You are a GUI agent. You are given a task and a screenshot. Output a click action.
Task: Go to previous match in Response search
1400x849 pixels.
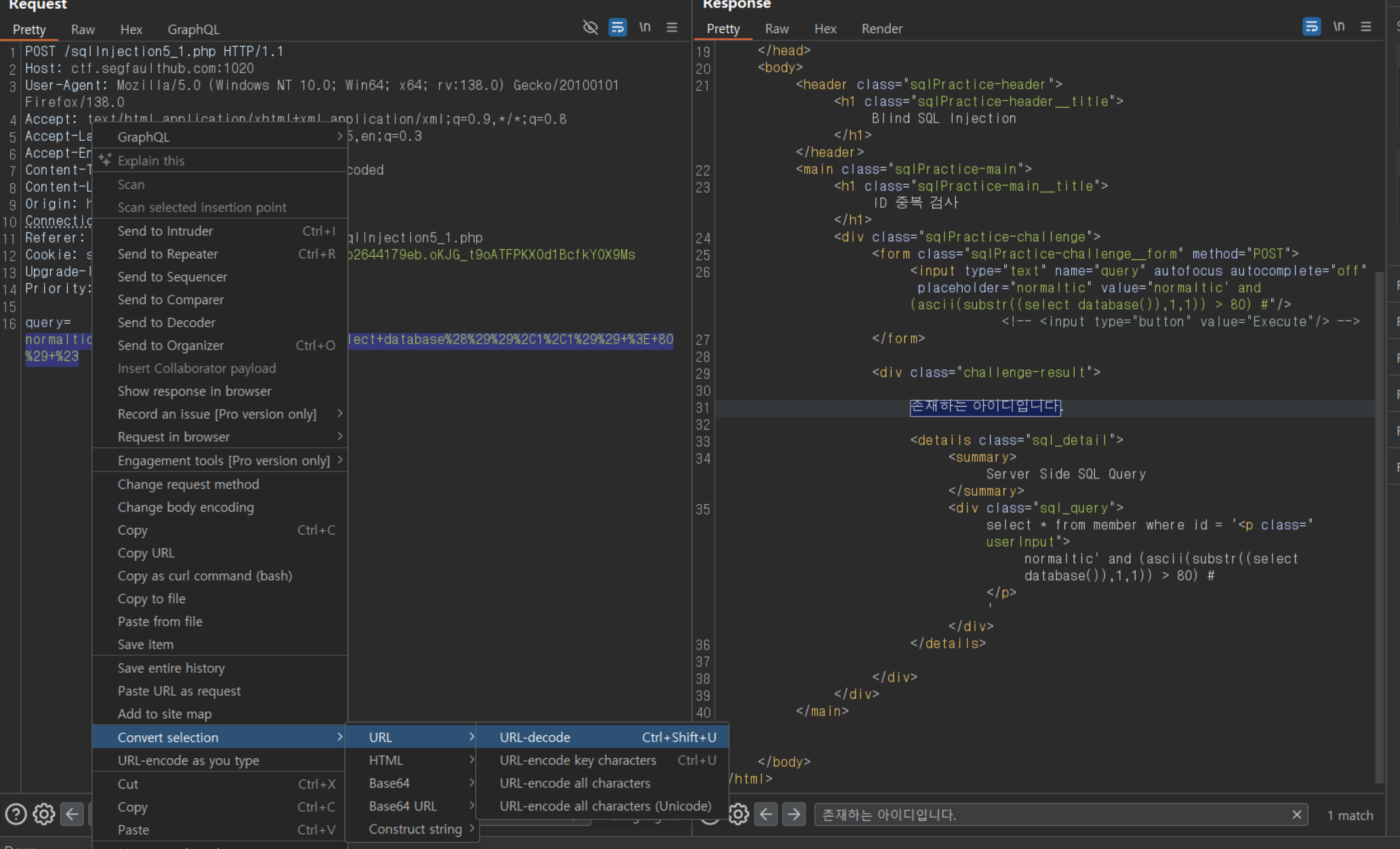tap(766, 814)
